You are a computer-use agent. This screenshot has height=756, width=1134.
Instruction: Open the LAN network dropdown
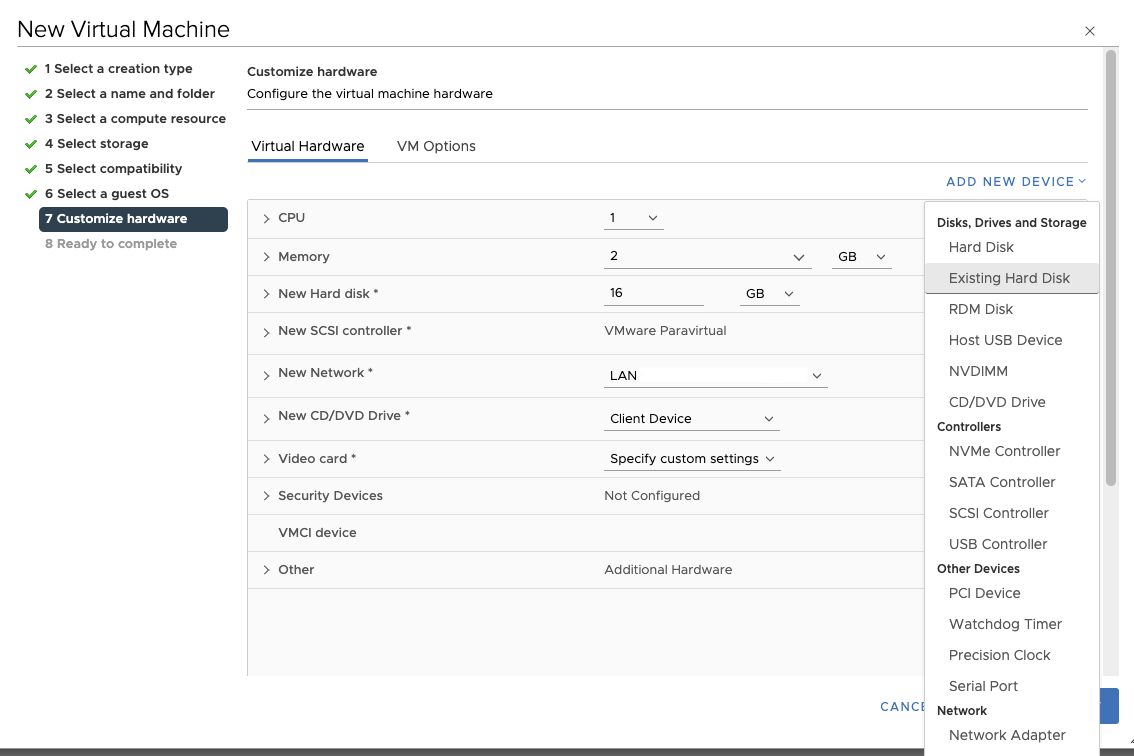(715, 376)
